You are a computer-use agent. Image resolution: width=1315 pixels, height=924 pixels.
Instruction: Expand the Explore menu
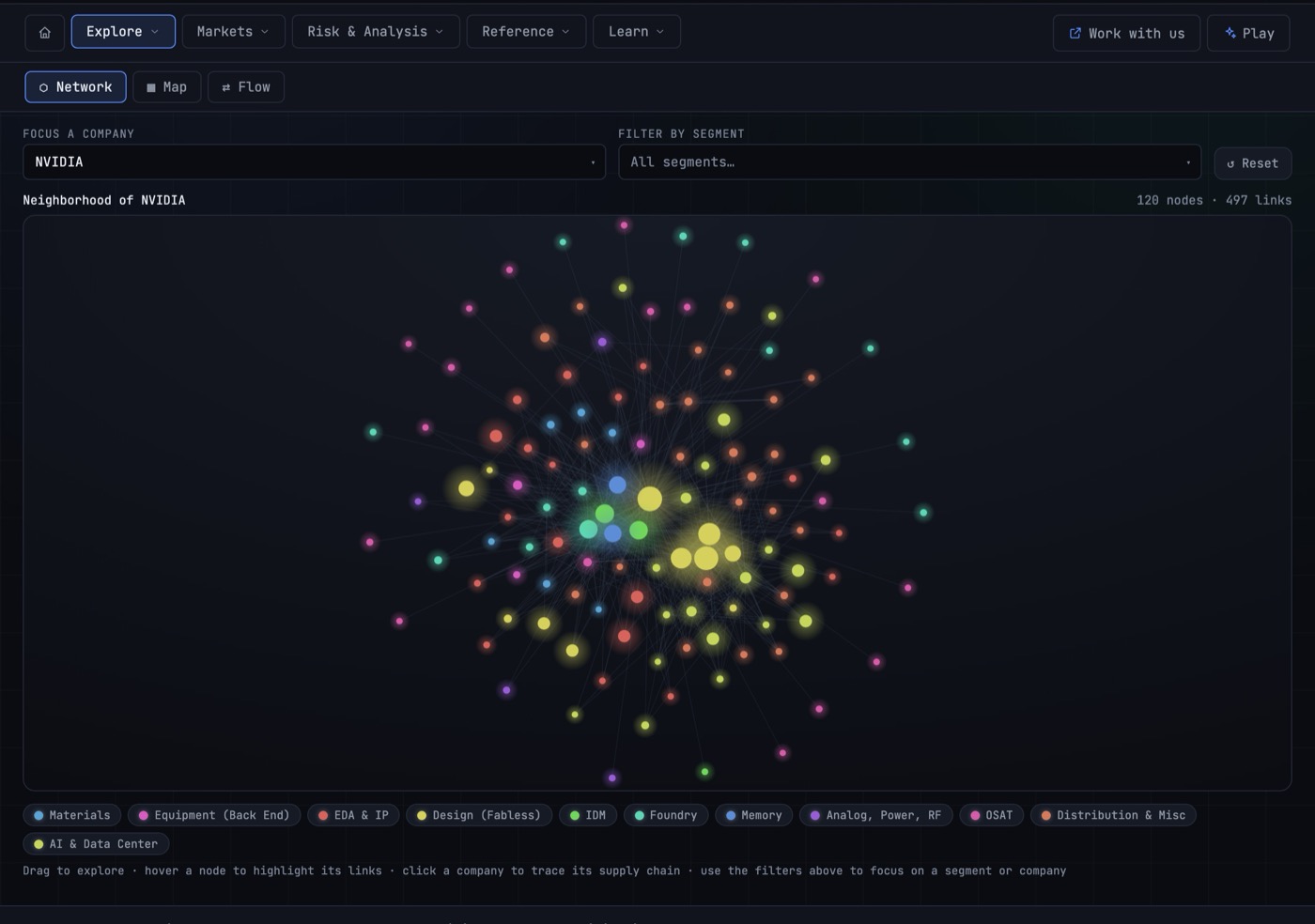[x=123, y=32]
